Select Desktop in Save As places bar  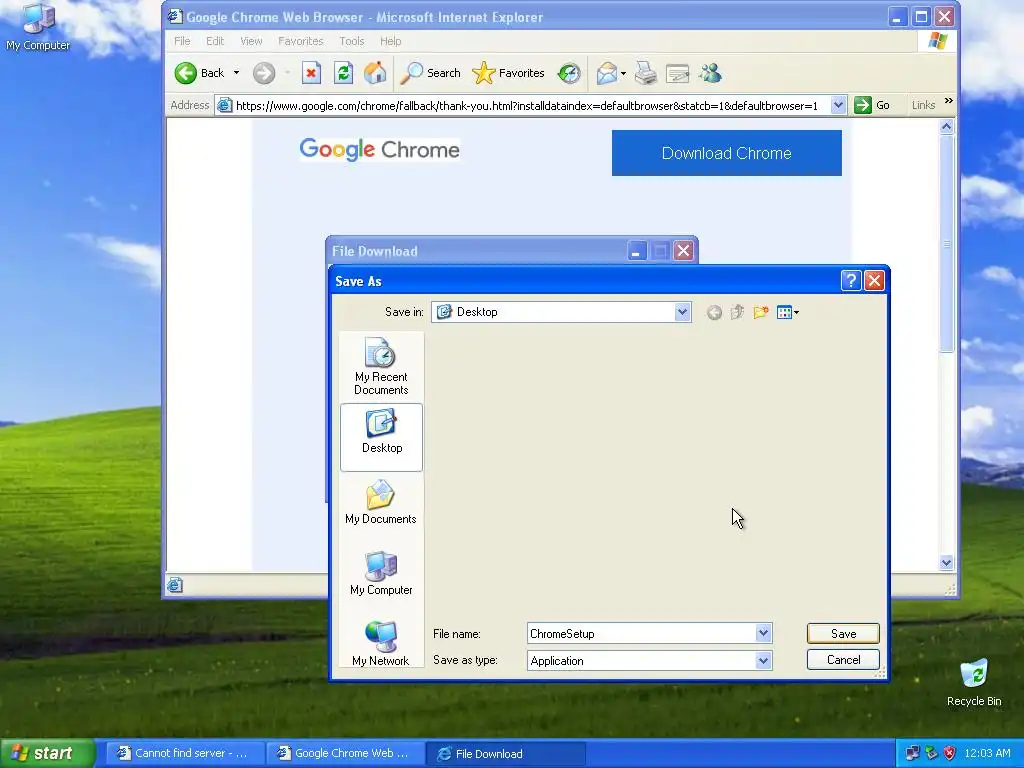(x=381, y=437)
